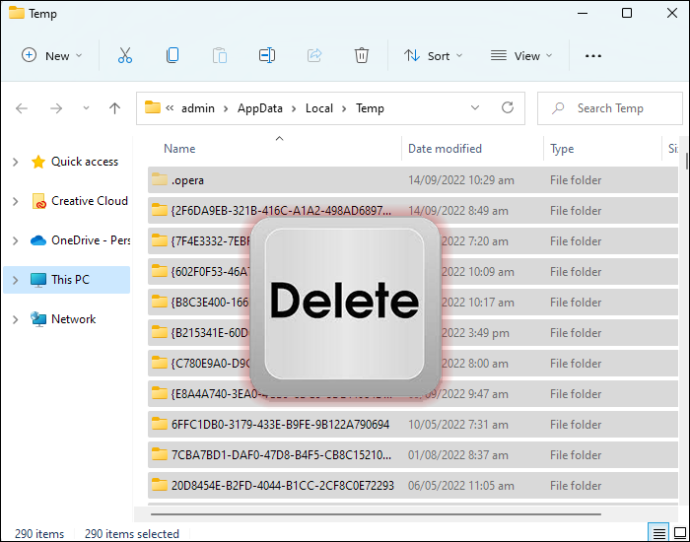
Task: Click the Rename icon in toolbar
Action: tap(267, 55)
